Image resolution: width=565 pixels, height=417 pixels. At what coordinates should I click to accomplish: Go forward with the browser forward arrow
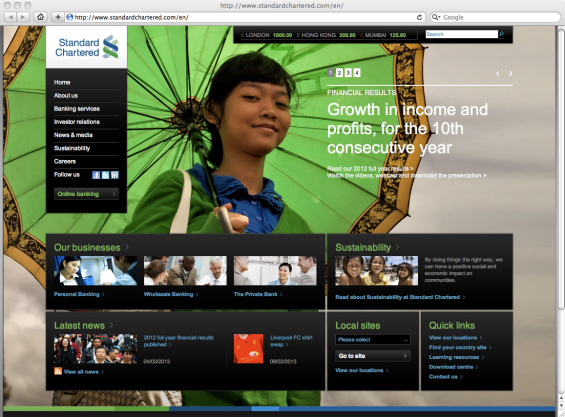coord(23,17)
